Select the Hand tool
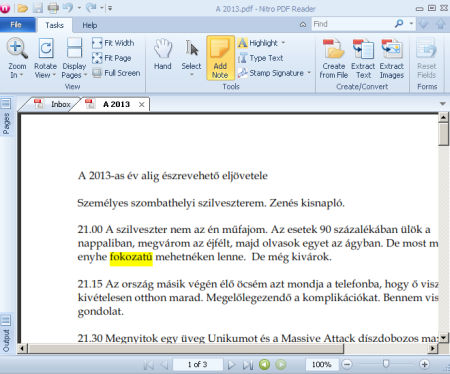This screenshot has height=374, width=450. pyautogui.click(x=163, y=54)
